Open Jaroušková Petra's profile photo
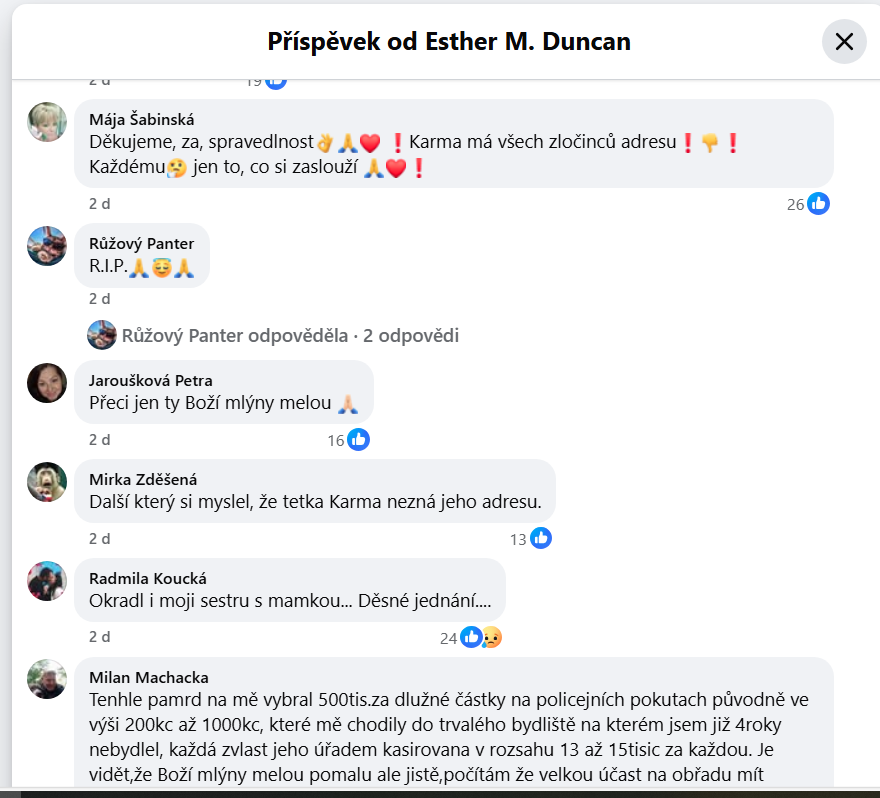This screenshot has width=880, height=798. 47,383
